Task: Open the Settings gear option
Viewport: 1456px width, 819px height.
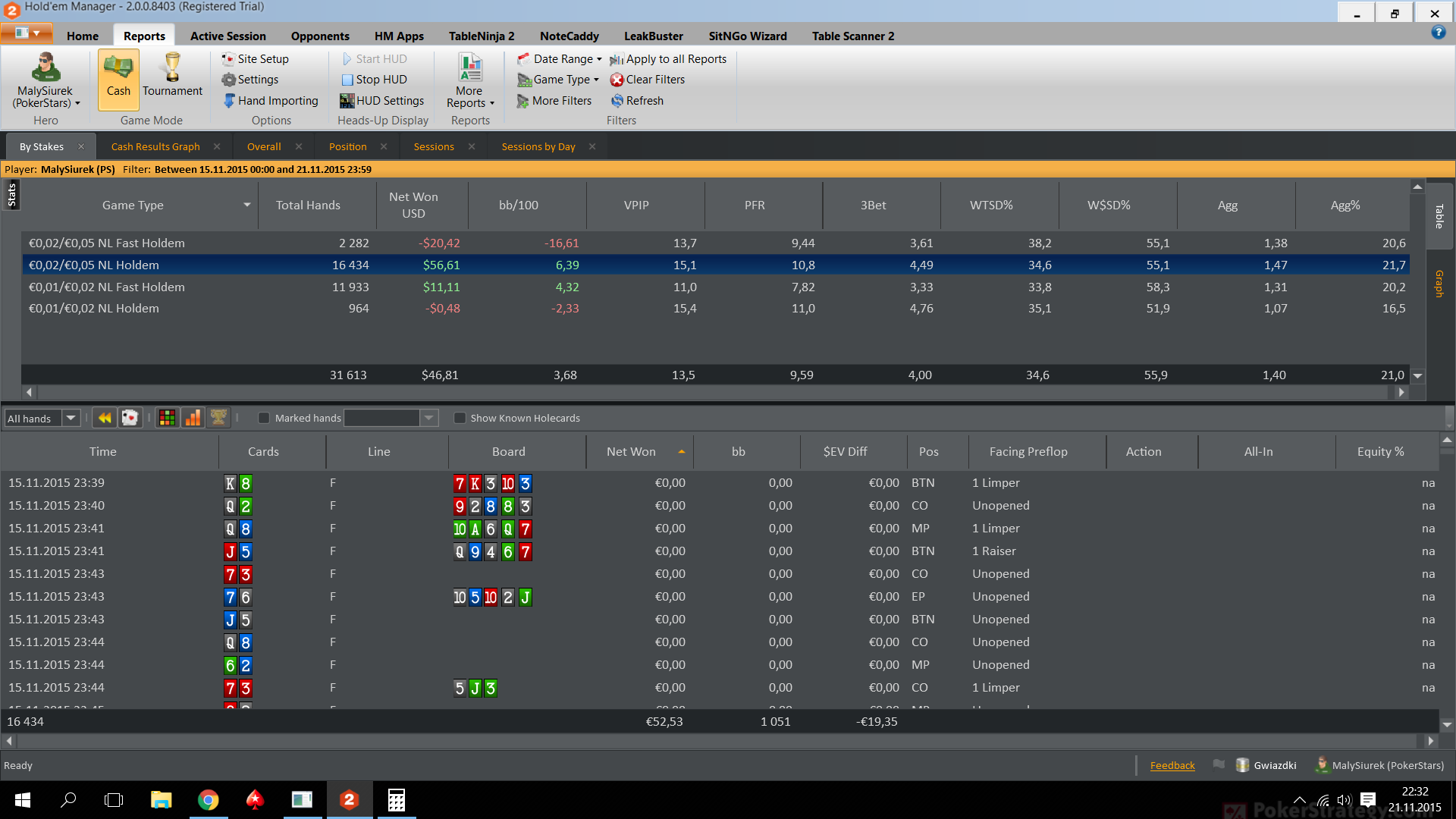Action: pyautogui.click(x=250, y=80)
